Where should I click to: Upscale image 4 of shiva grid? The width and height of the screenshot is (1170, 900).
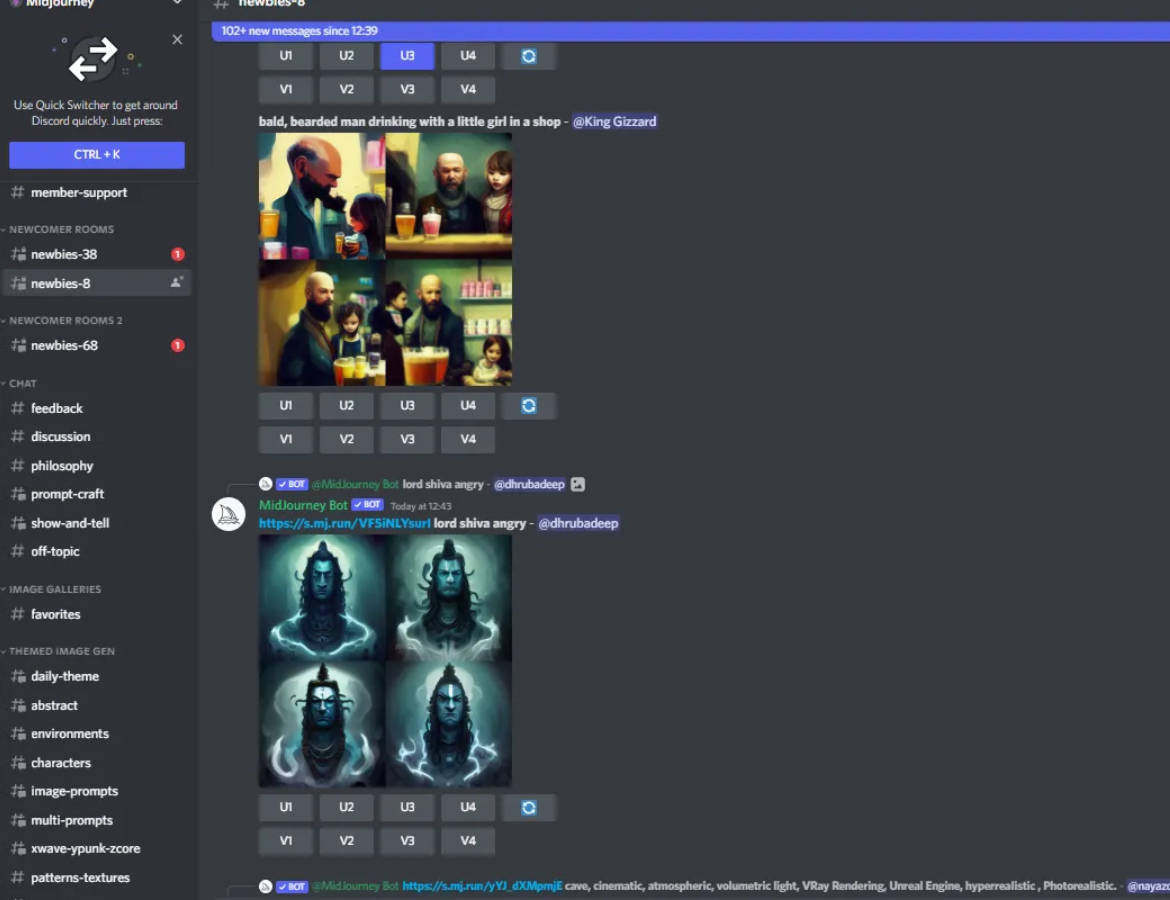pyautogui.click(x=468, y=807)
